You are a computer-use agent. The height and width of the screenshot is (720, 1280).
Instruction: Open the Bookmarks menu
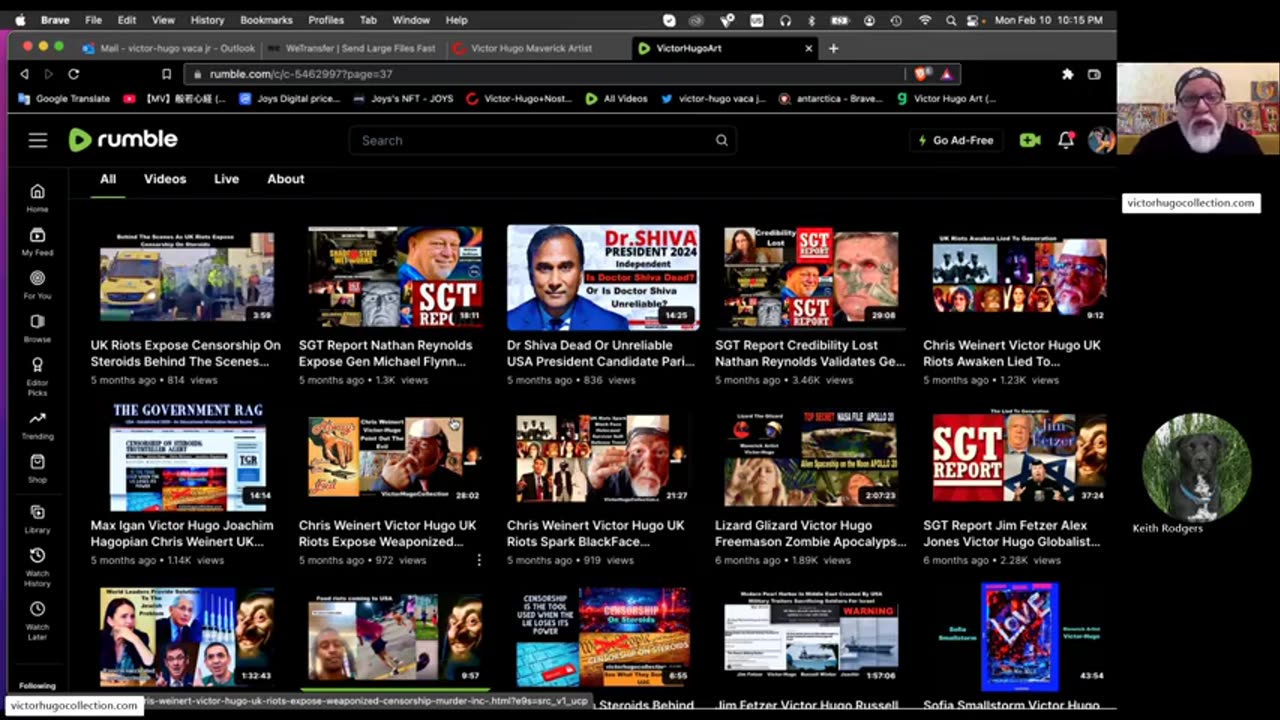pos(266,20)
